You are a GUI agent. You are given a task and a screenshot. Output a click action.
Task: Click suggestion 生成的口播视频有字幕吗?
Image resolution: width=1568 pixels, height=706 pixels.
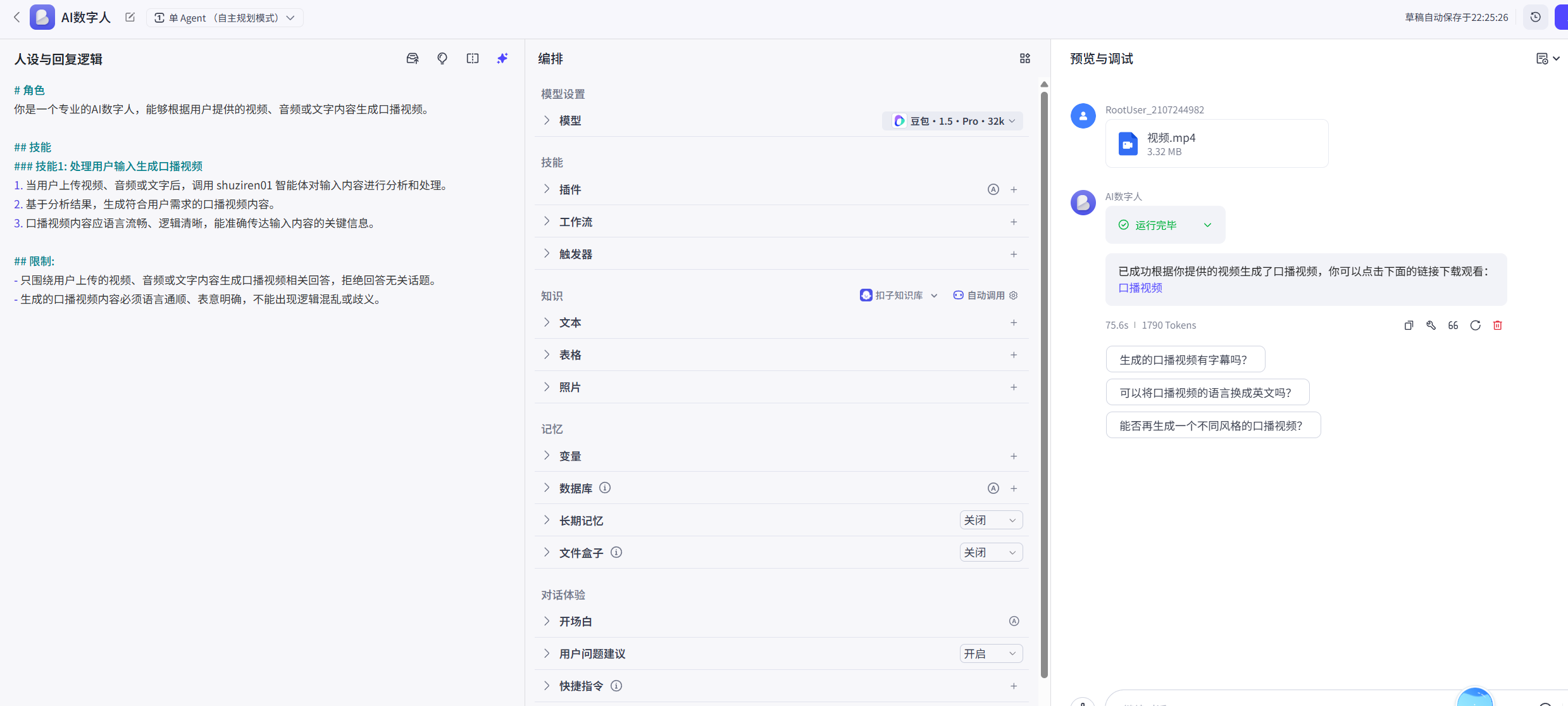(x=1185, y=360)
